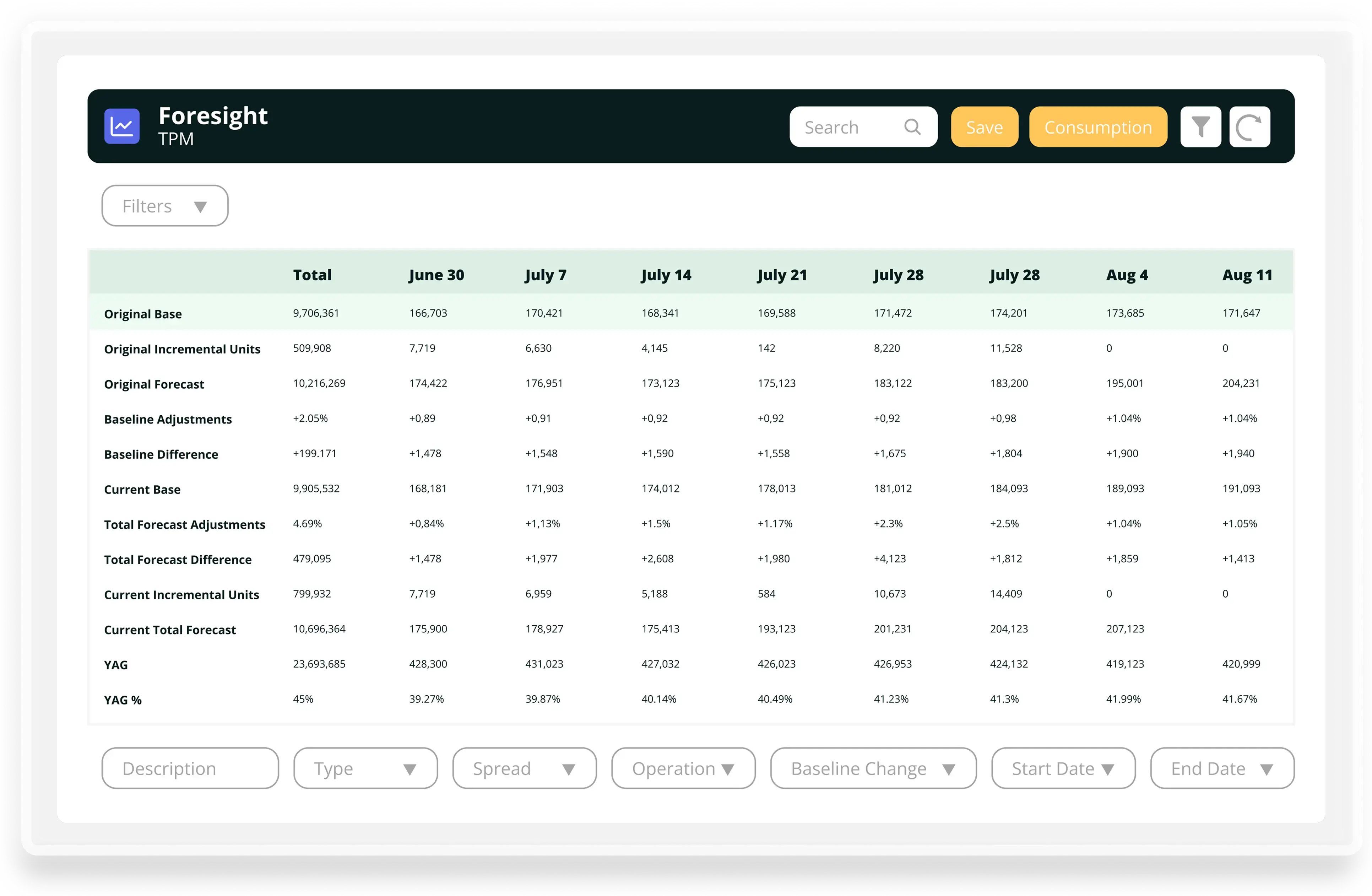
Task: Click the June 30 column header
Action: (436, 275)
